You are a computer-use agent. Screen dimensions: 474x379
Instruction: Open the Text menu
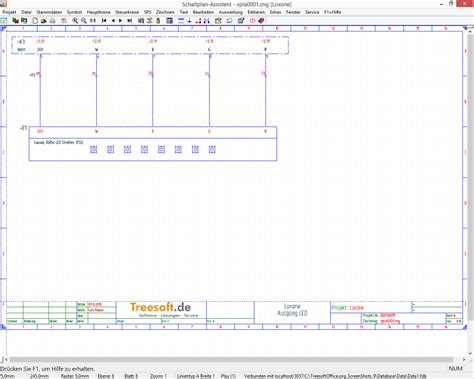[x=184, y=12]
